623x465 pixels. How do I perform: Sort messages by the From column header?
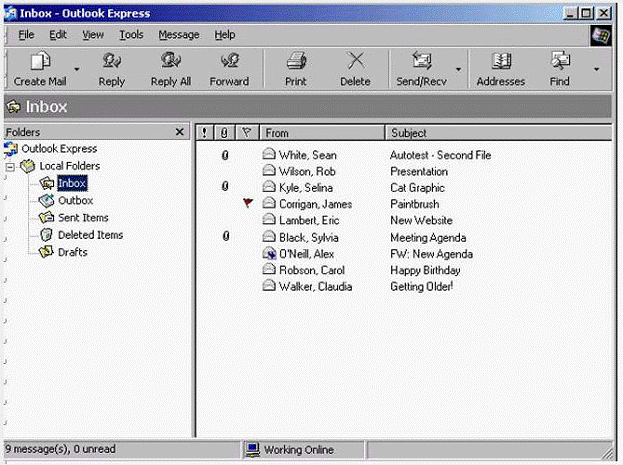pos(320,133)
